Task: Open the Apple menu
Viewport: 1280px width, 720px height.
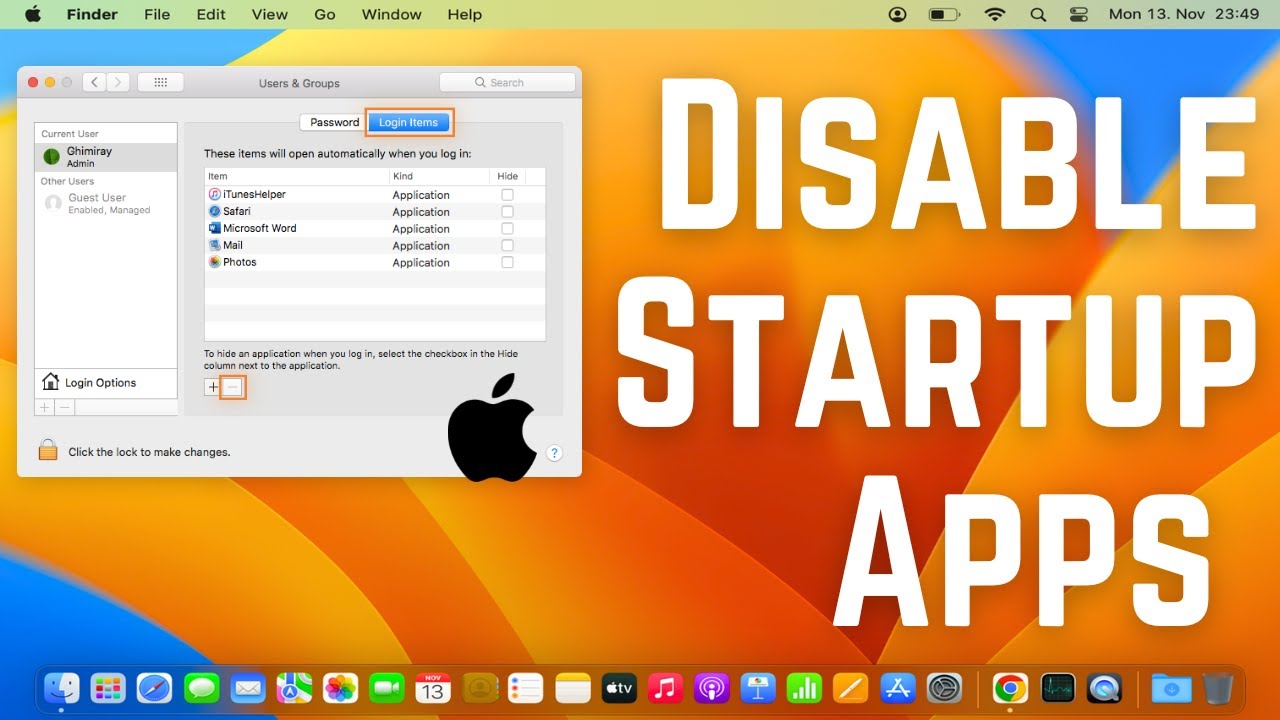Action: pos(33,14)
